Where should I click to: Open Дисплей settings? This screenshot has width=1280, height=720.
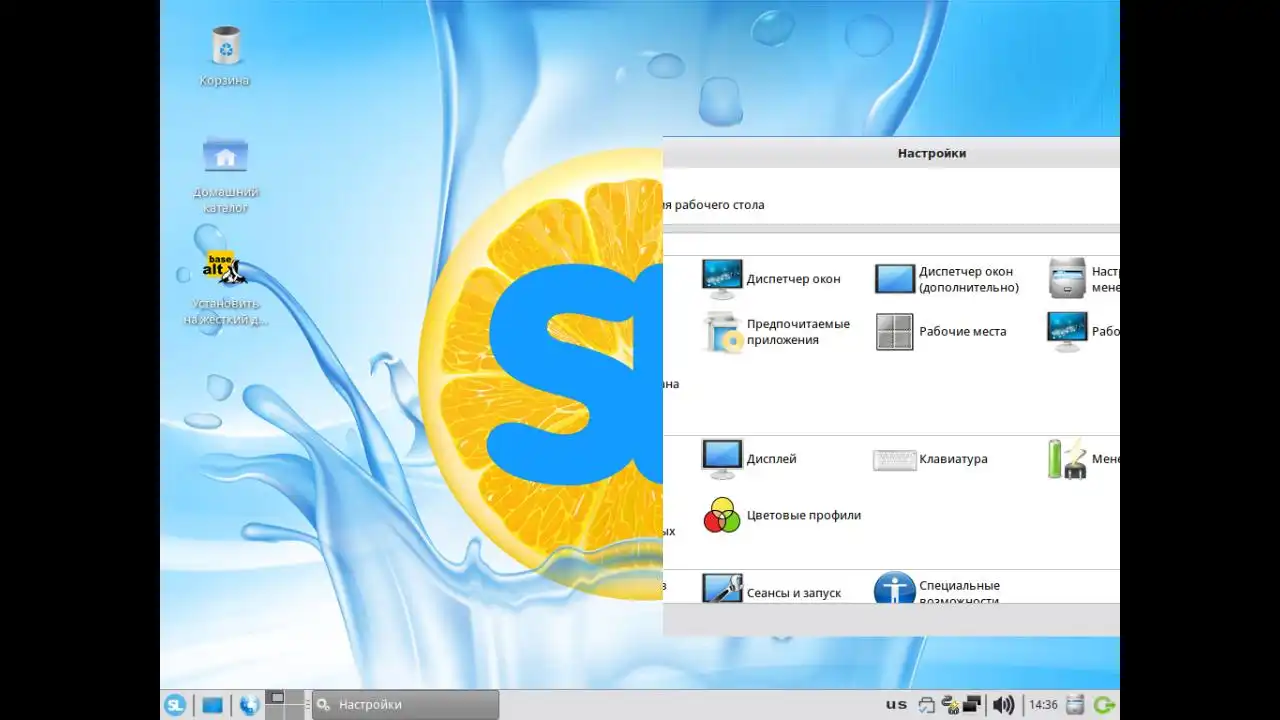coord(749,459)
